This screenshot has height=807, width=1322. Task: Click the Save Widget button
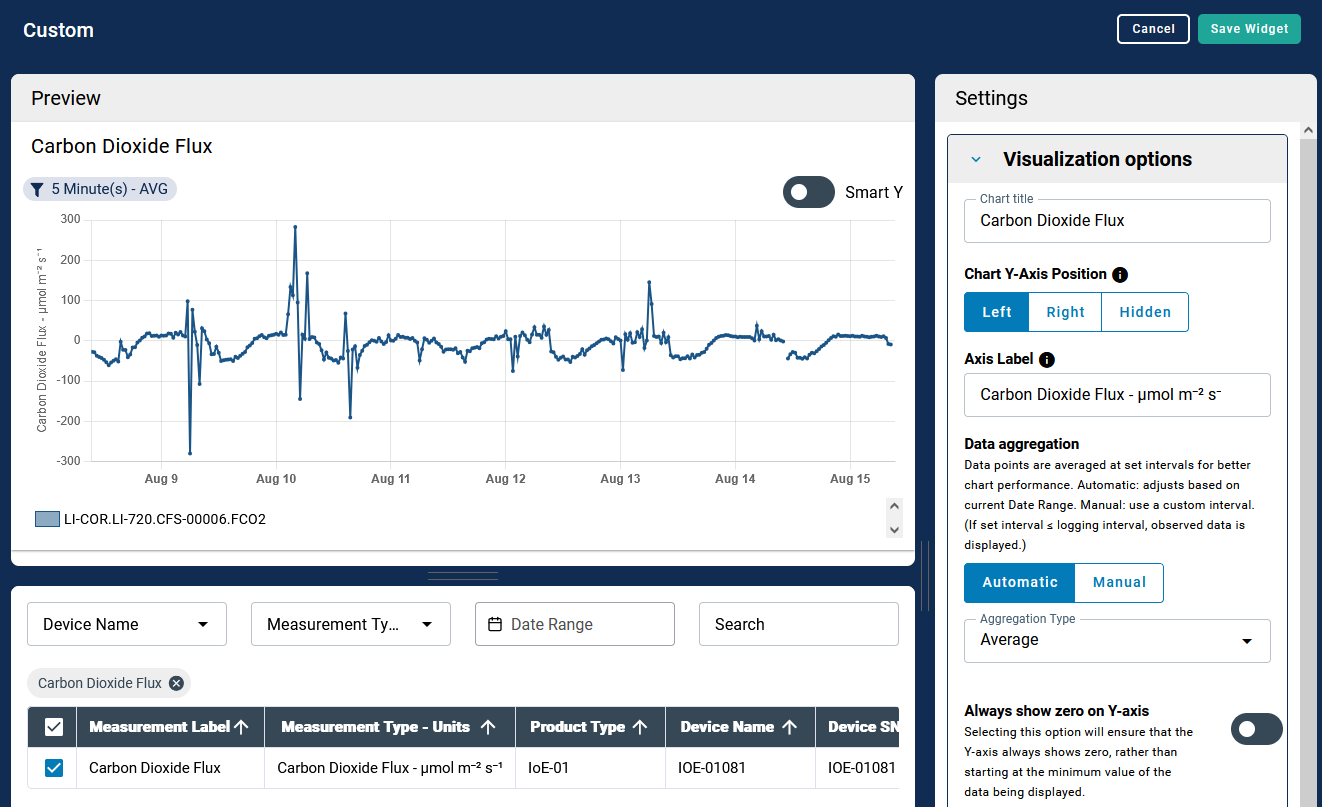tap(1249, 29)
